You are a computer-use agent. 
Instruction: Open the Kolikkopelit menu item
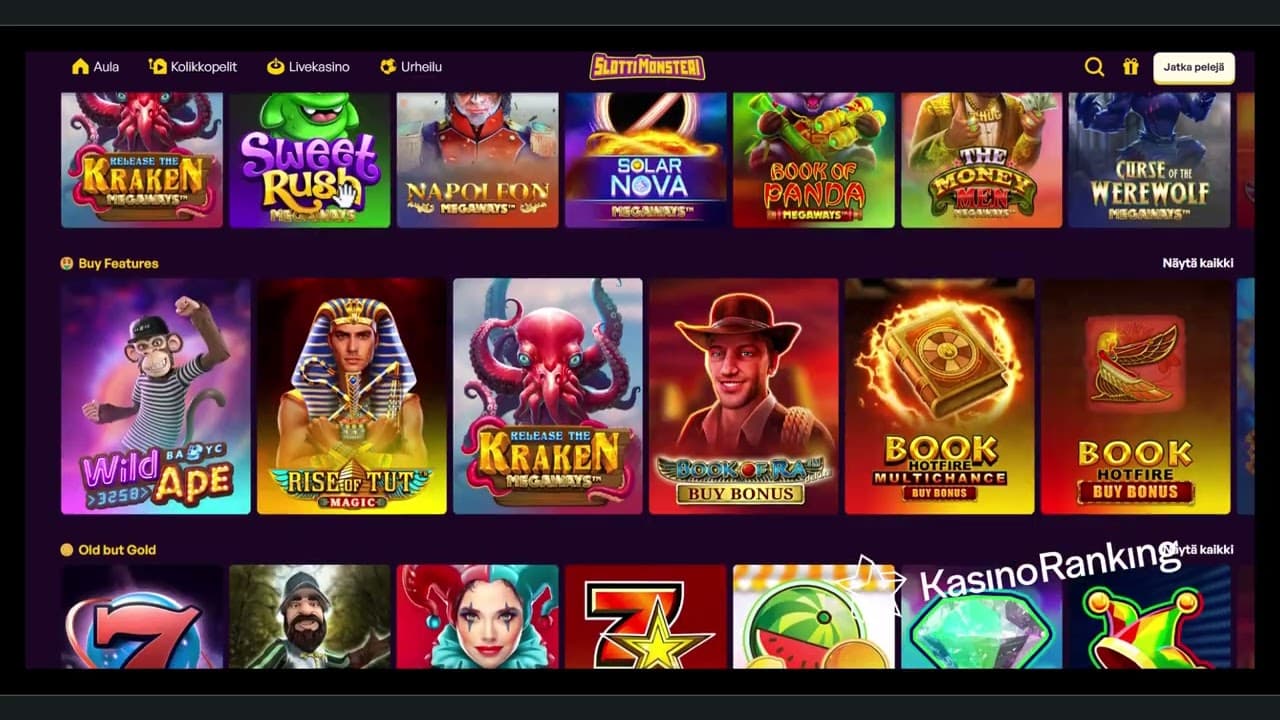coord(192,67)
